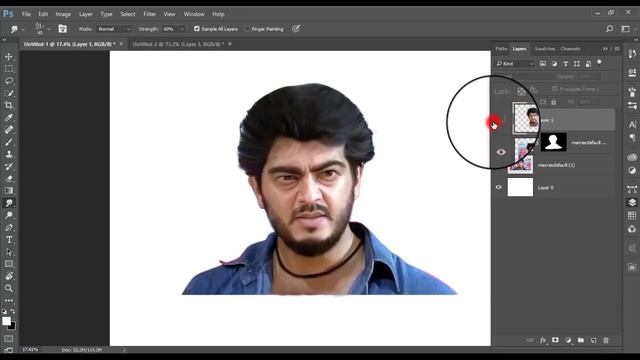Select the black silhouette layer mask thumbnail
Image resolution: width=640 pixels, height=360 pixels.
click(553, 142)
